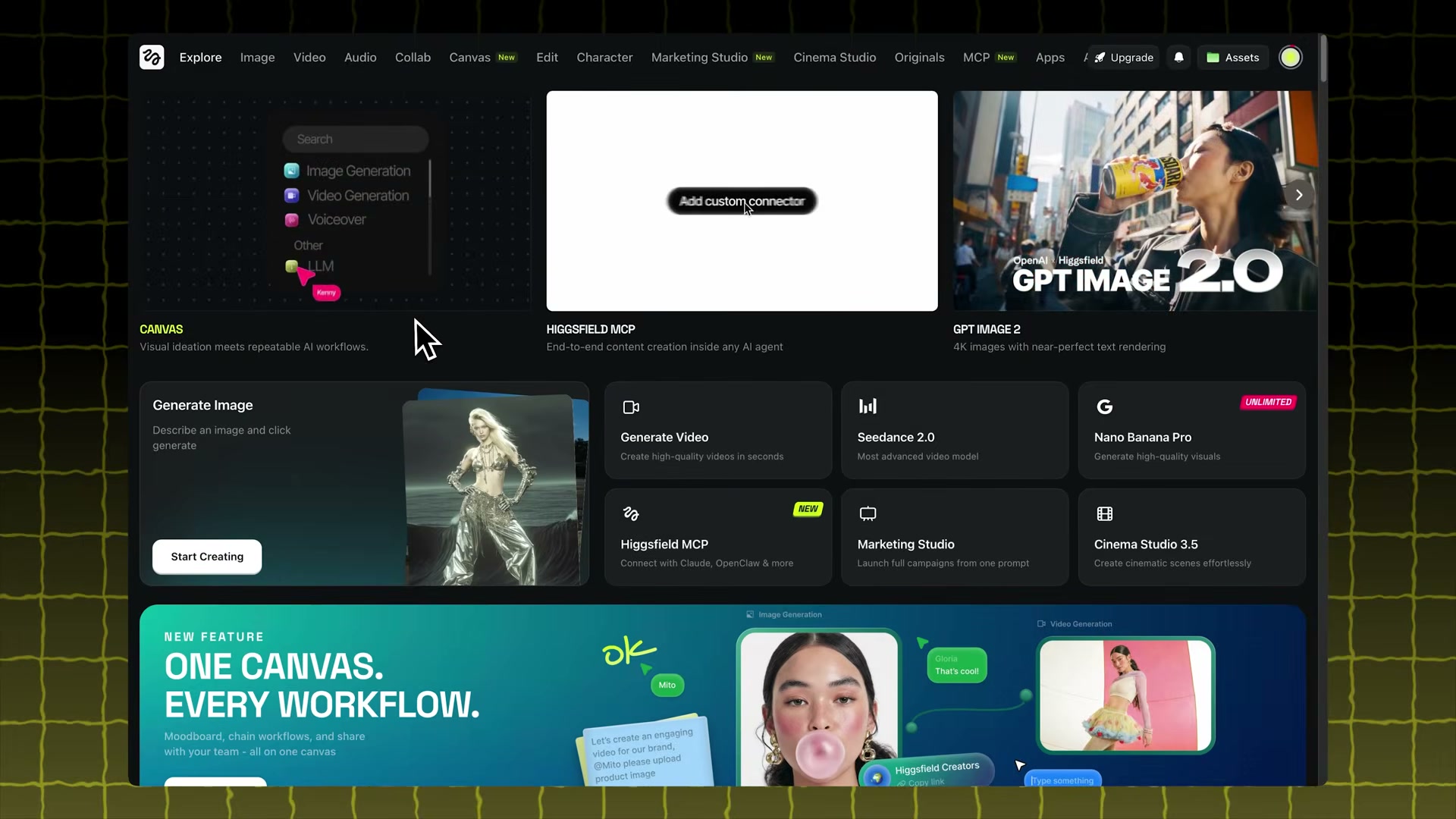Click the Image Generation node icon
1456x819 pixels.
(x=291, y=171)
